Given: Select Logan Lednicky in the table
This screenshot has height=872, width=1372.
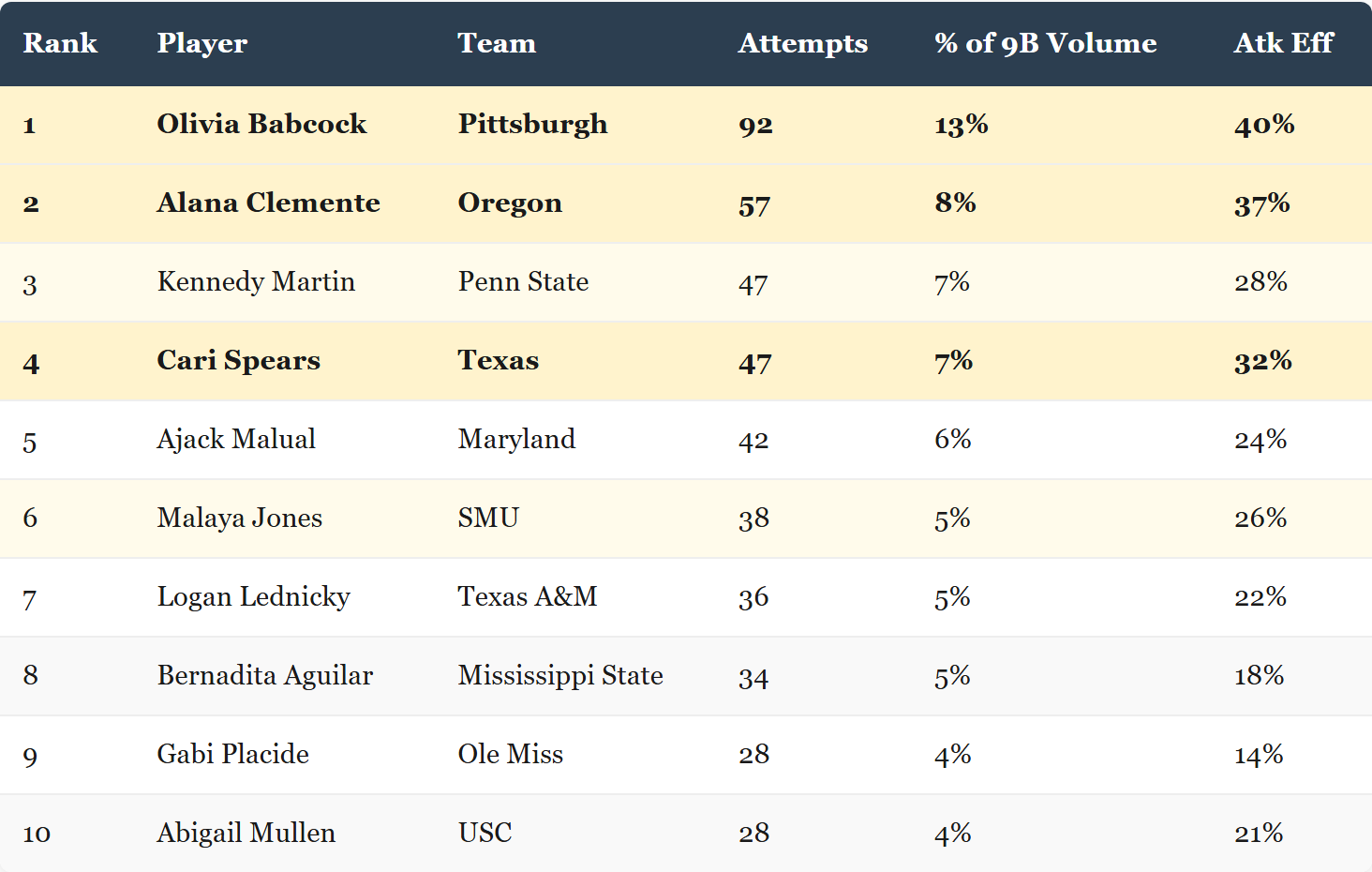Looking at the screenshot, I should [x=253, y=596].
